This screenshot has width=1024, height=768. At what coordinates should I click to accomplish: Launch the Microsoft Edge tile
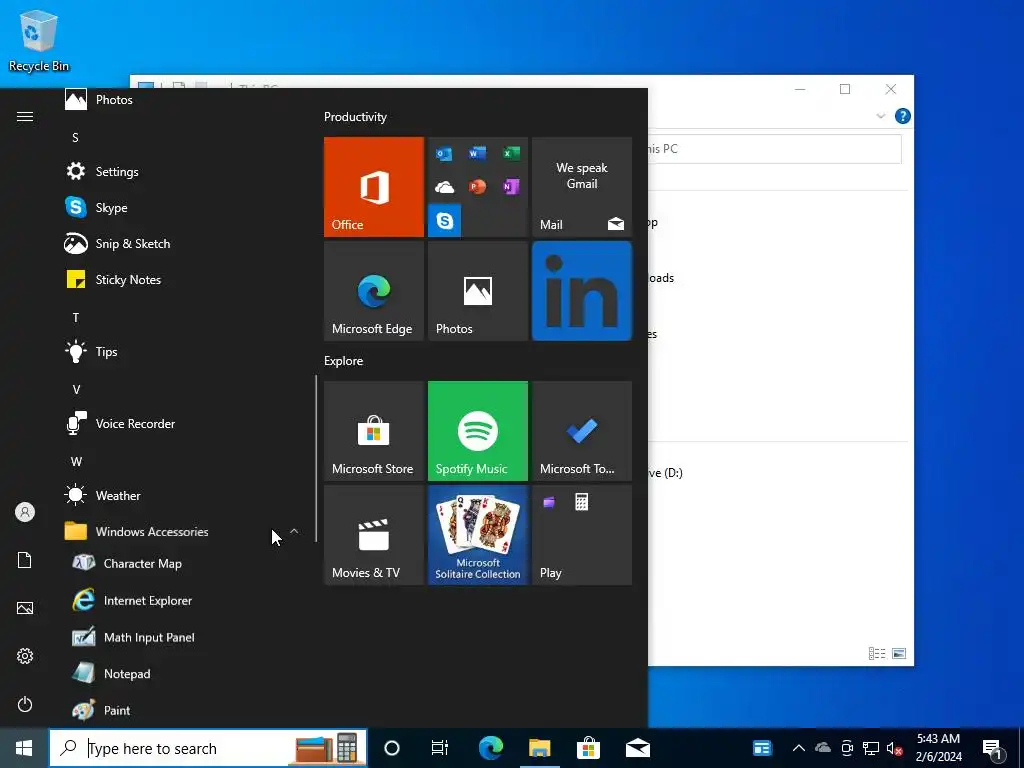(374, 291)
